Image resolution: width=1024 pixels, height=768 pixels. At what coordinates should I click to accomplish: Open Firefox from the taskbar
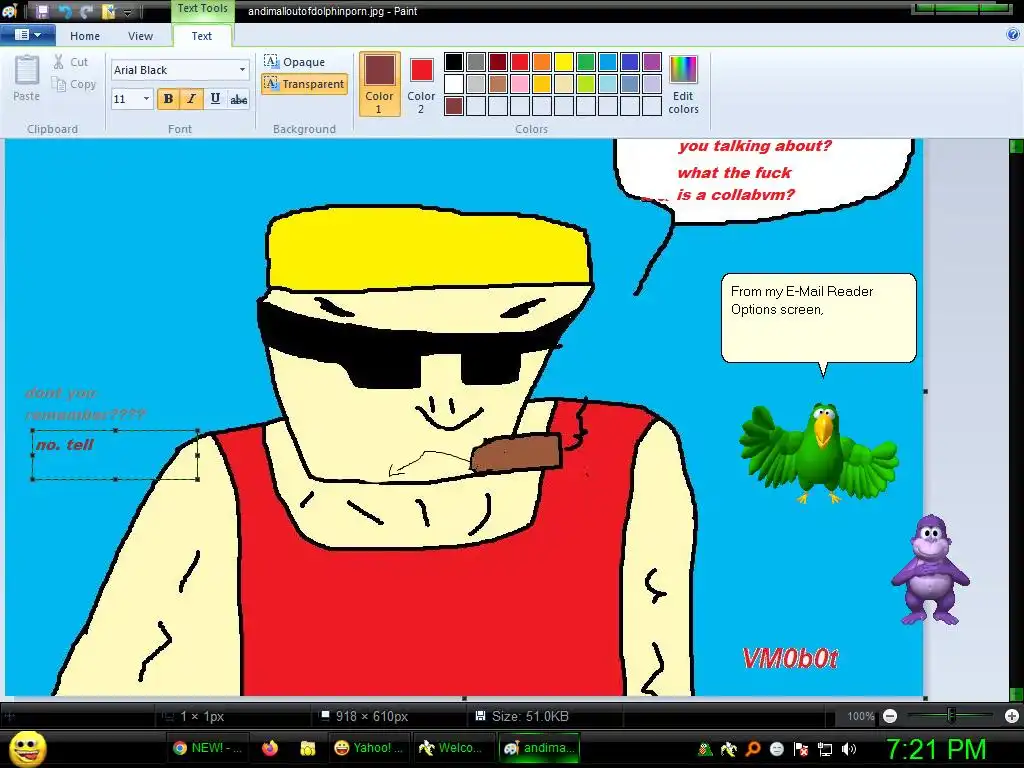click(x=270, y=748)
